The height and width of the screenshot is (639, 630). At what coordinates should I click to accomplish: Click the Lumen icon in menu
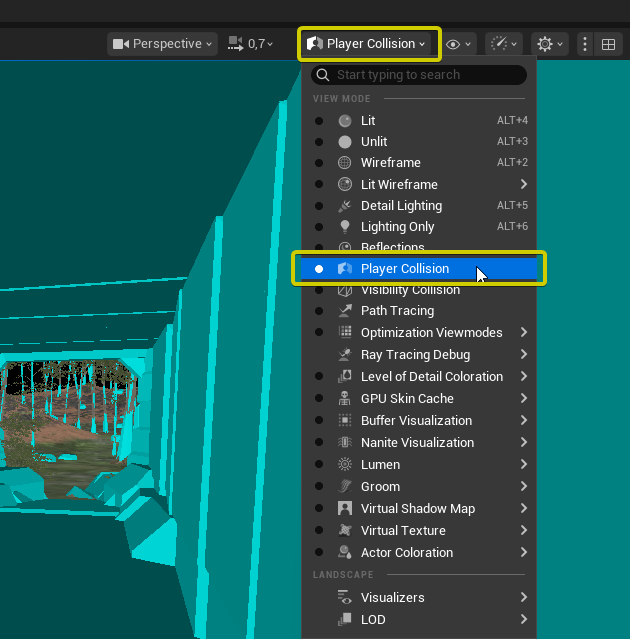coord(345,465)
